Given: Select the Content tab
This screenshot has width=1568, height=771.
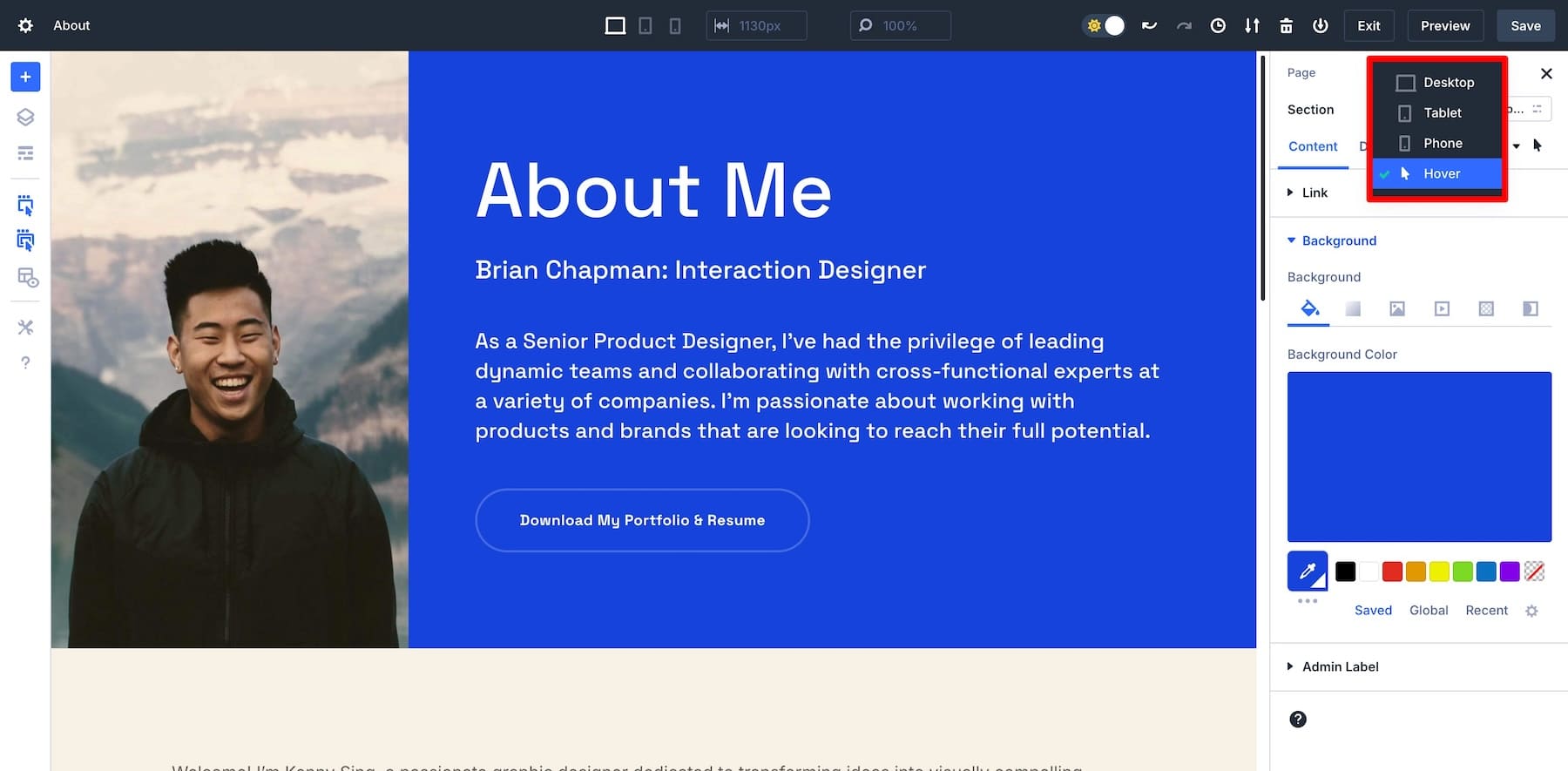Looking at the screenshot, I should tap(1313, 146).
